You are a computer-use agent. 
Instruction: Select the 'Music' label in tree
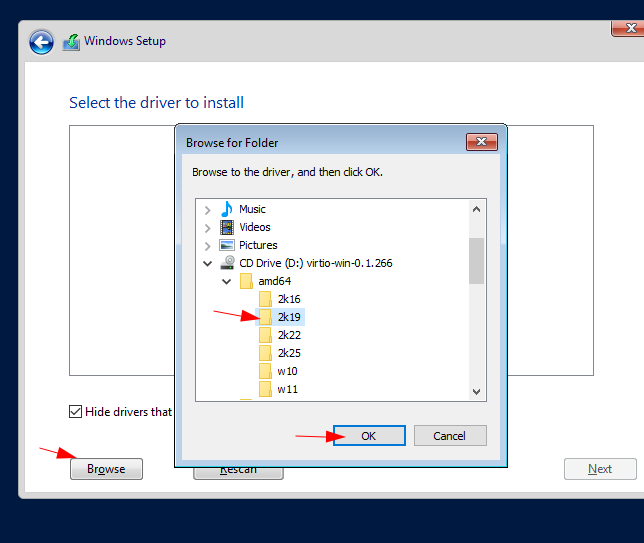tap(252, 209)
